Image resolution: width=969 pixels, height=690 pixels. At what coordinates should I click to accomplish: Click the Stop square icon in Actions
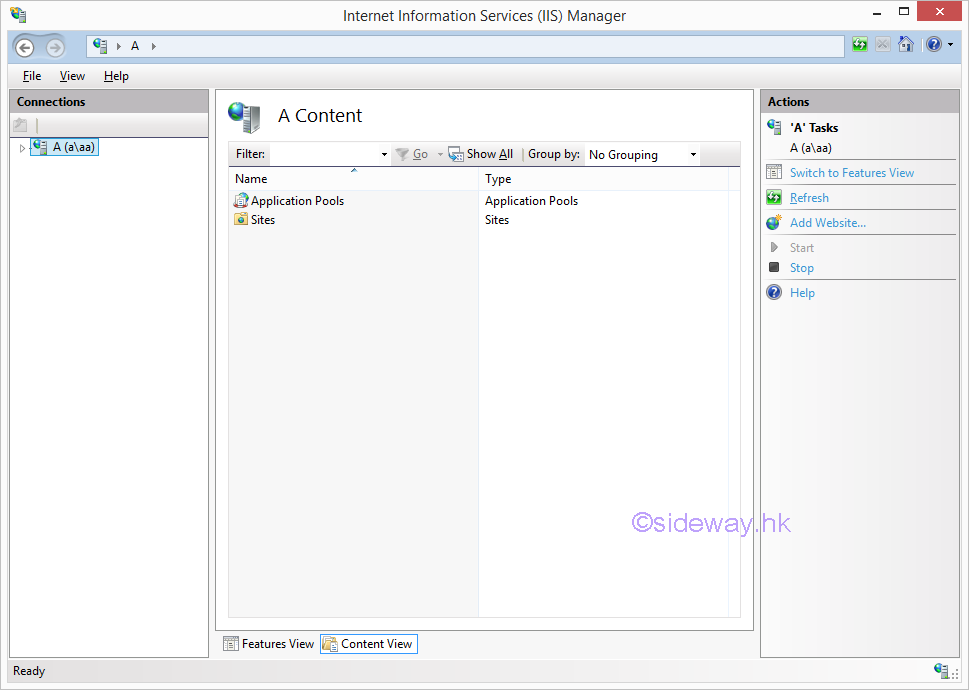[x=774, y=268]
